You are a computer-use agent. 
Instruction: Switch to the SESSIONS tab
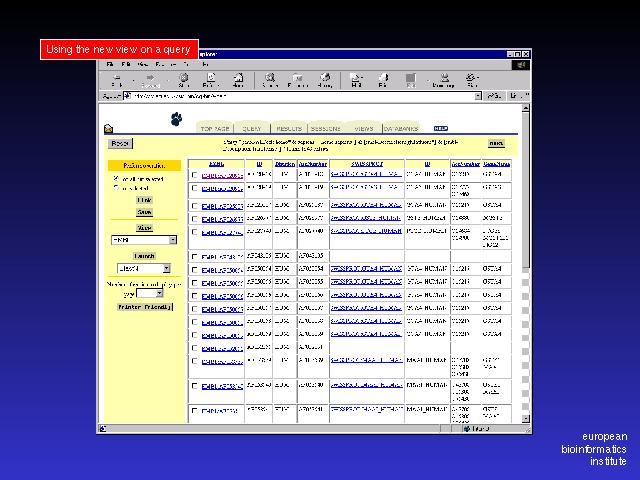(x=325, y=128)
